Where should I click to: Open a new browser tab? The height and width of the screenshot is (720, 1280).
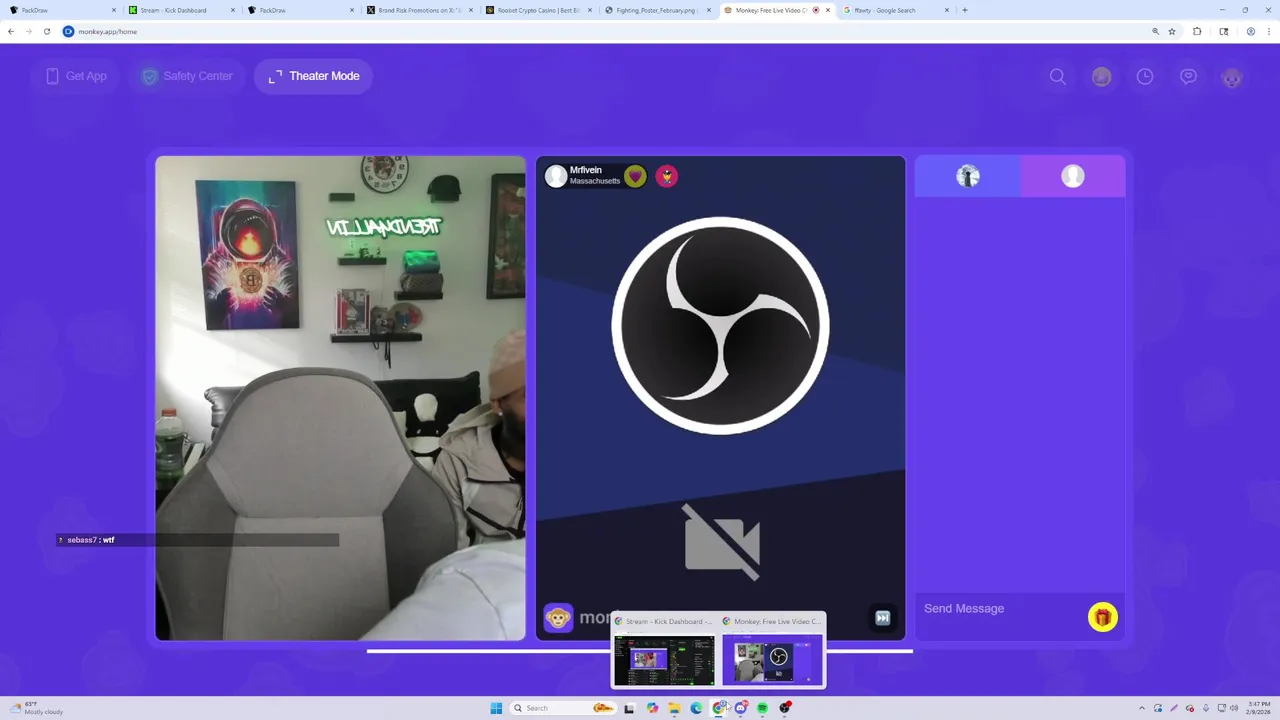(965, 10)
